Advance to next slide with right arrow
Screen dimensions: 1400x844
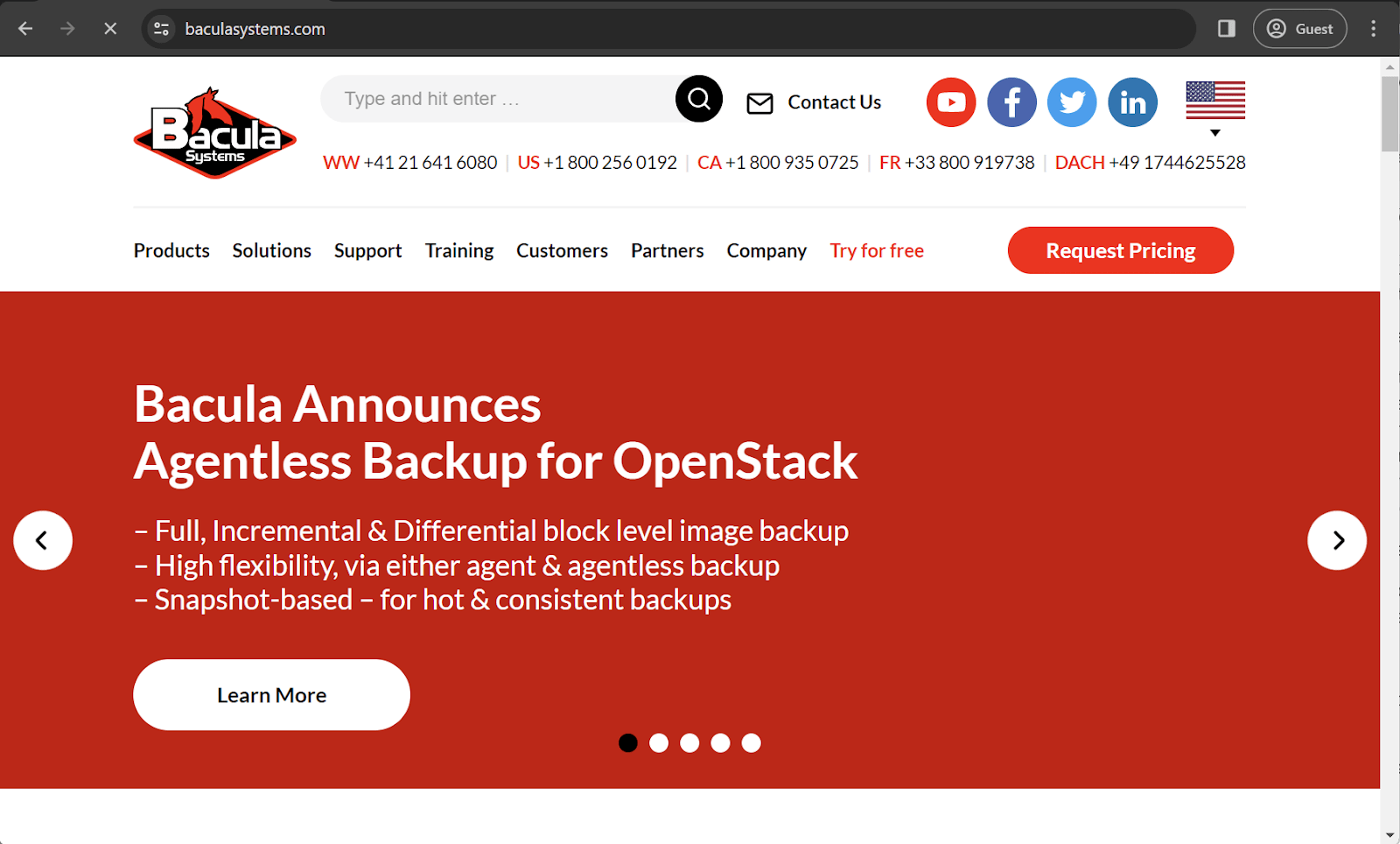1337,540
